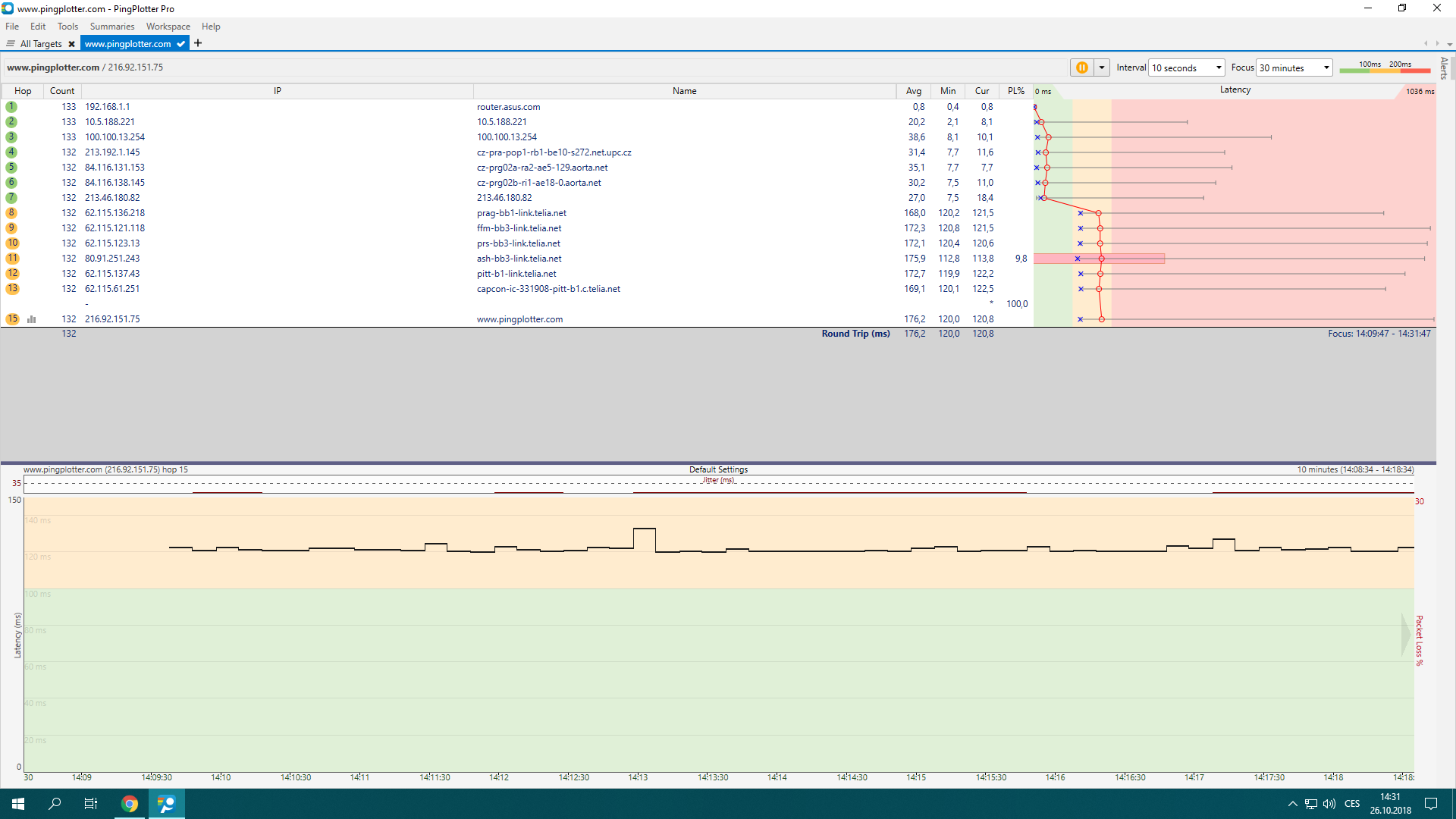Image resolution: width=1456 pixels, height=819 pixels.
Task: Open the Focus 30 minutes dropdown
Action: pyautogui.click(x=1294, y=67)
